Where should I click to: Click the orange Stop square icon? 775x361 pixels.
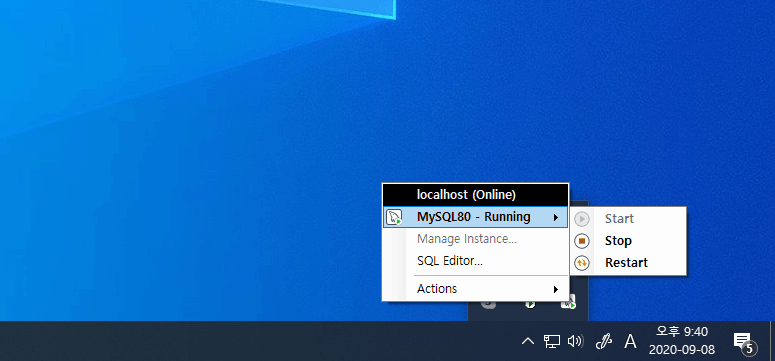tap(582, 241)
